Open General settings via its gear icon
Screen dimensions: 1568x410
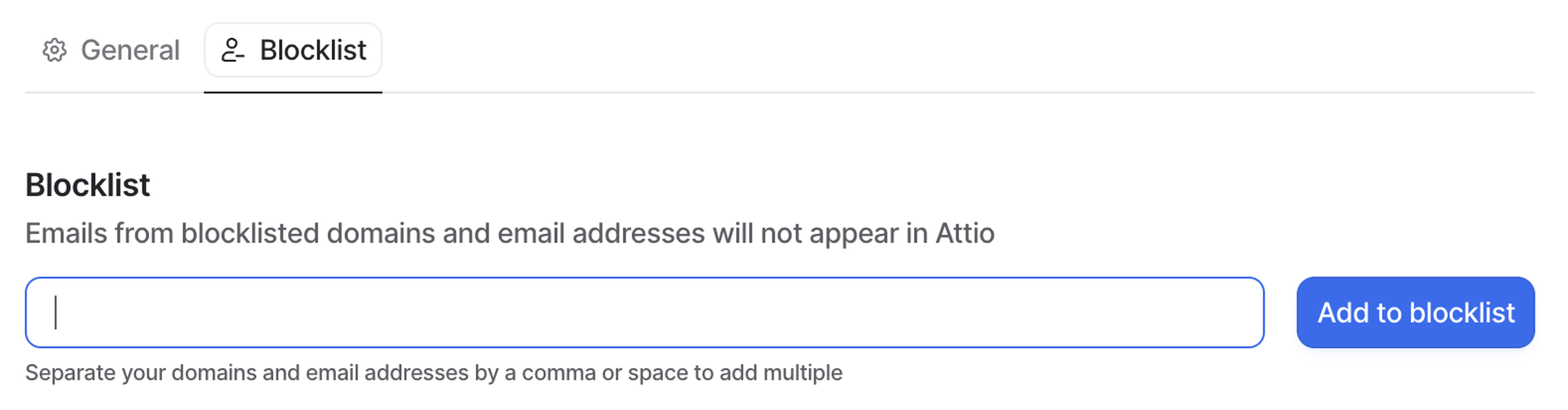(54, 50)
